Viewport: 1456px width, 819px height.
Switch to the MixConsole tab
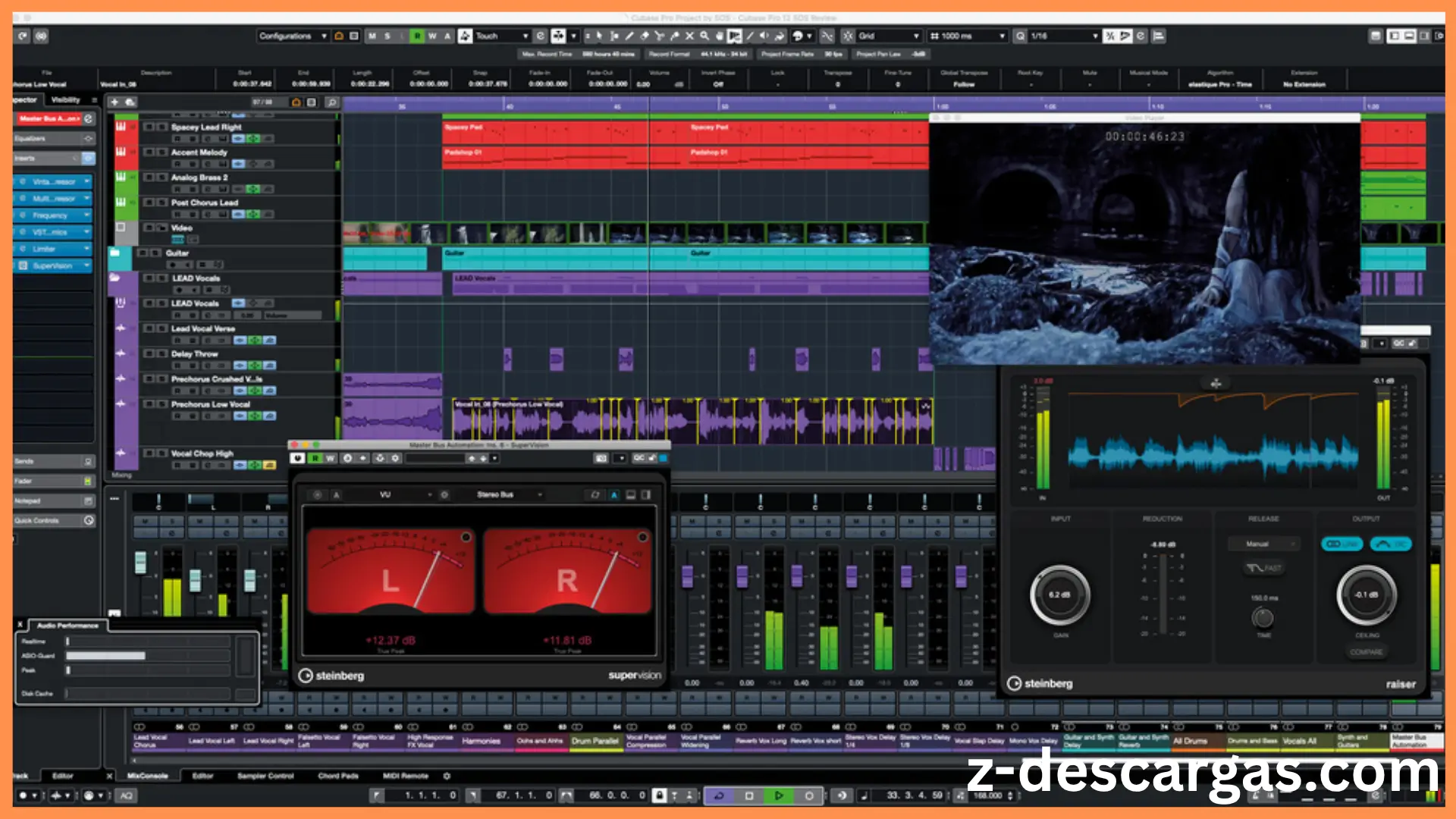[148, 776]
